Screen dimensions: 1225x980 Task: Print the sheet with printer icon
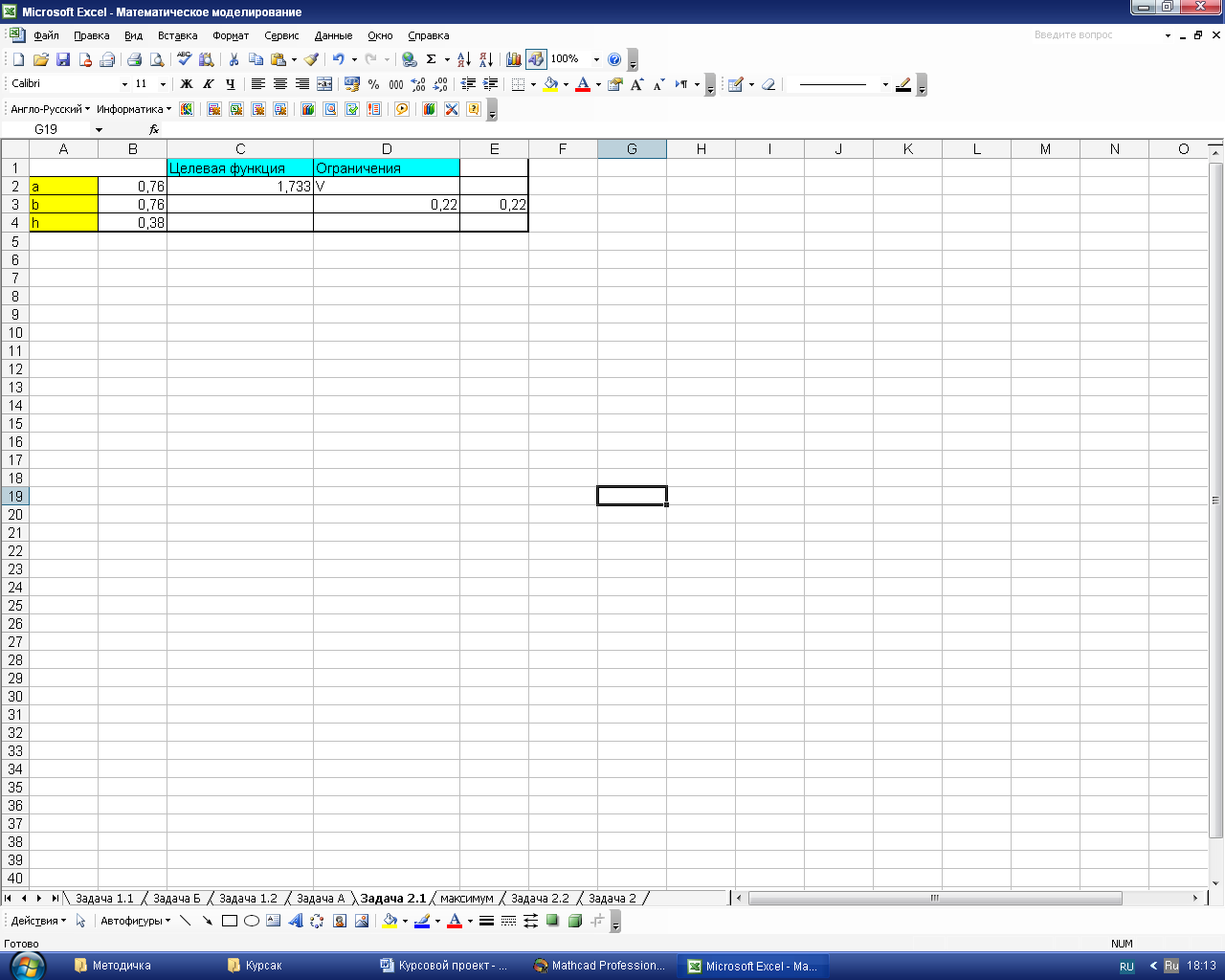[134, 59]
